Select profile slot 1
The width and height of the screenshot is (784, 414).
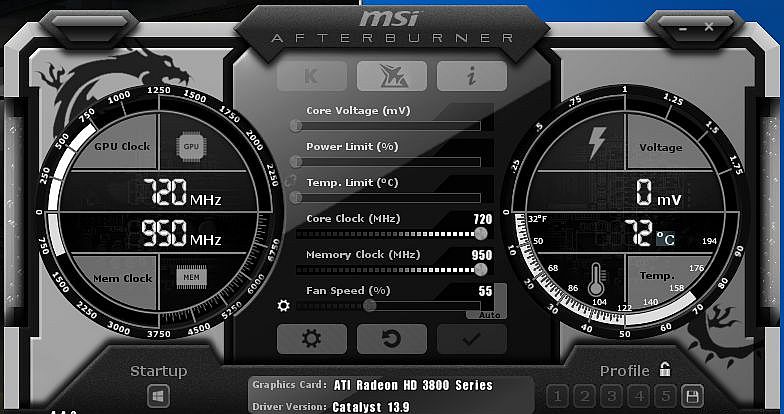point(558,397)
